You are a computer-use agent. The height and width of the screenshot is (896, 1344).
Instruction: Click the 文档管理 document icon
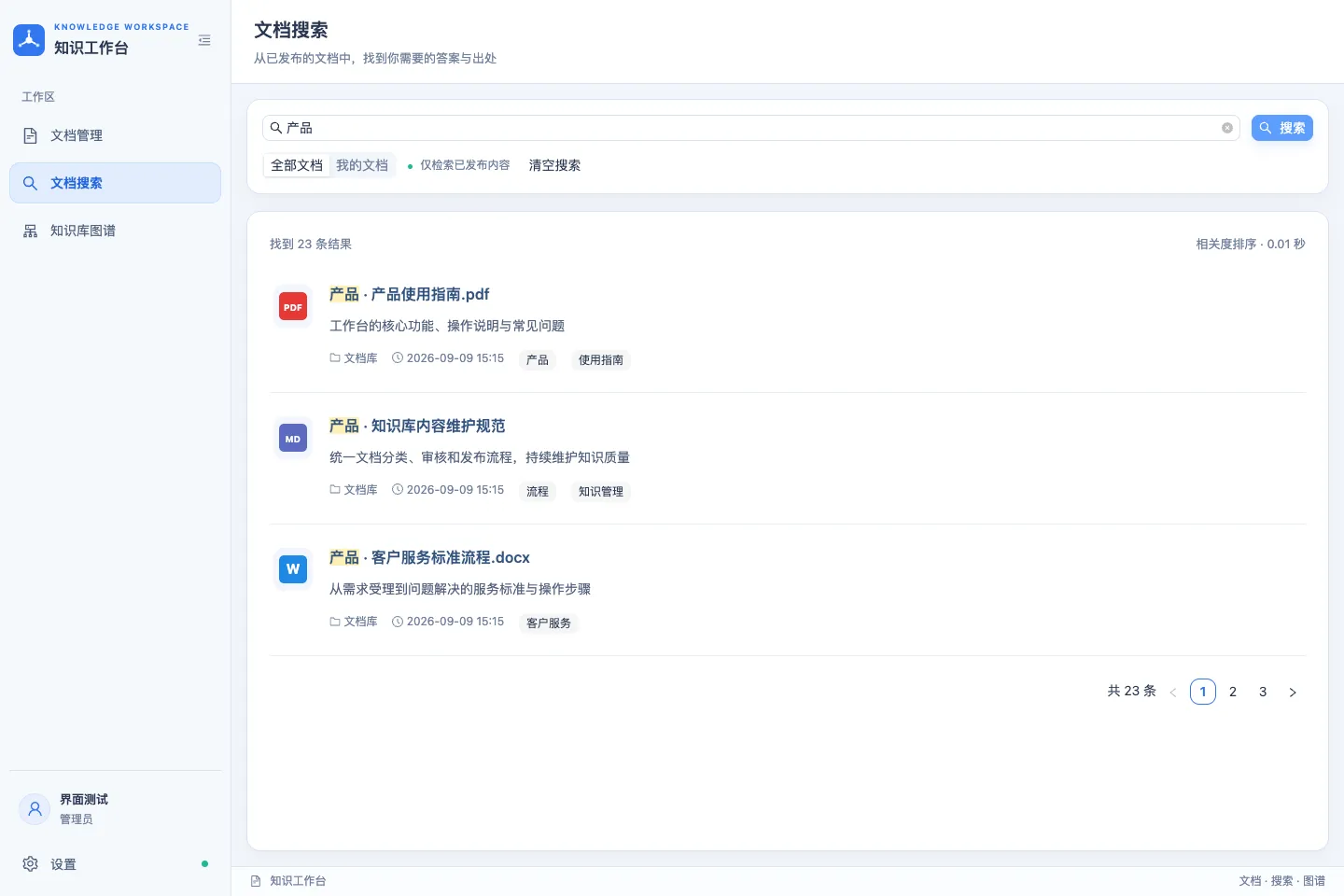click(30, 135)
